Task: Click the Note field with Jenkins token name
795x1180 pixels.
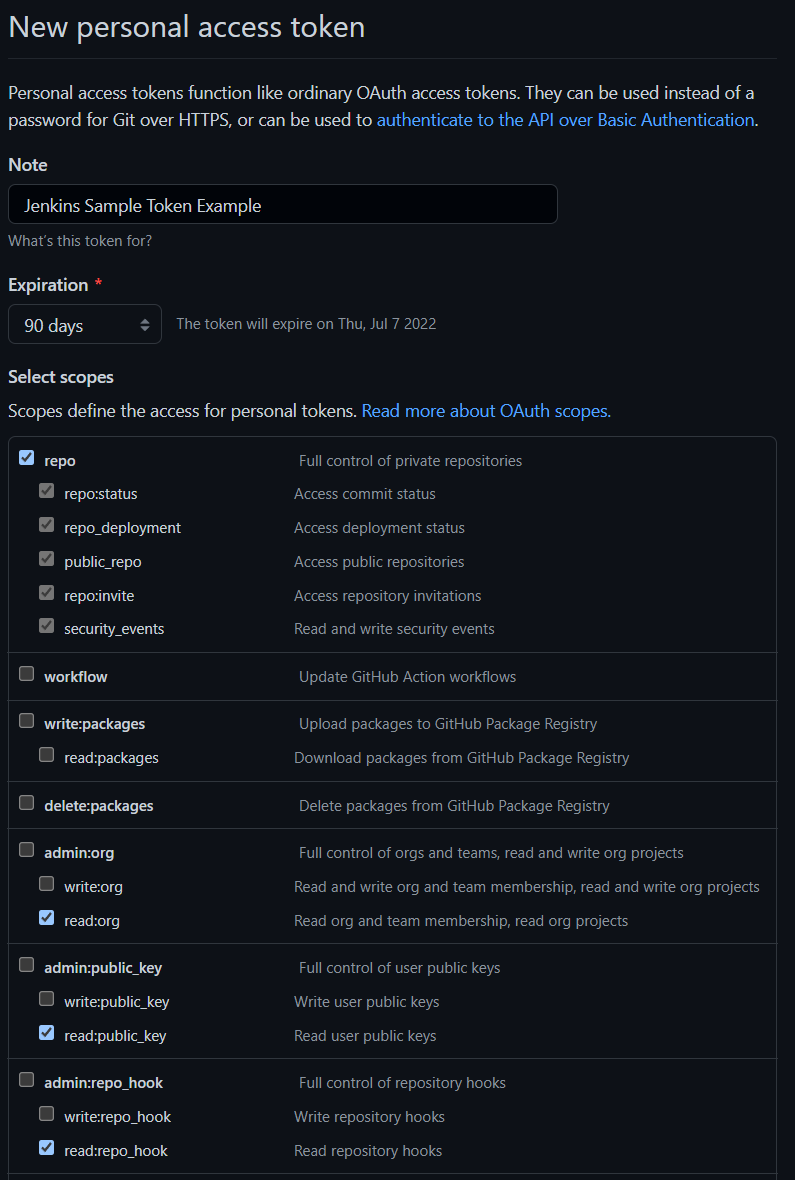Action: click(x=283, y=204)
